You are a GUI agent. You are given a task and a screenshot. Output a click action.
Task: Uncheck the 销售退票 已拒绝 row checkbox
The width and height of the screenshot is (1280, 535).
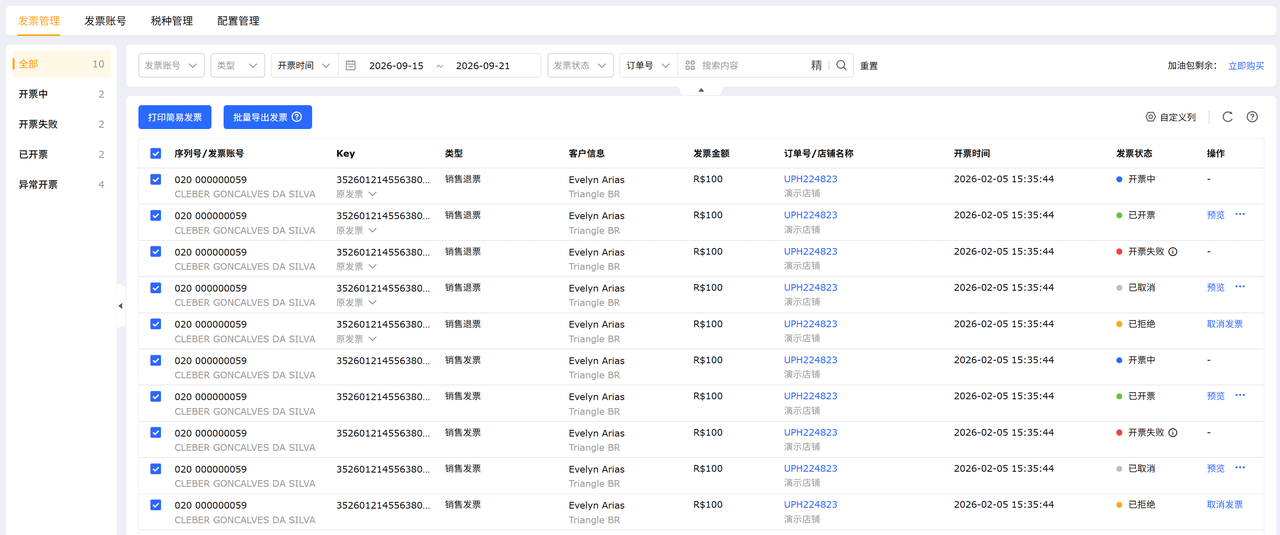click(x=155, y=324)
